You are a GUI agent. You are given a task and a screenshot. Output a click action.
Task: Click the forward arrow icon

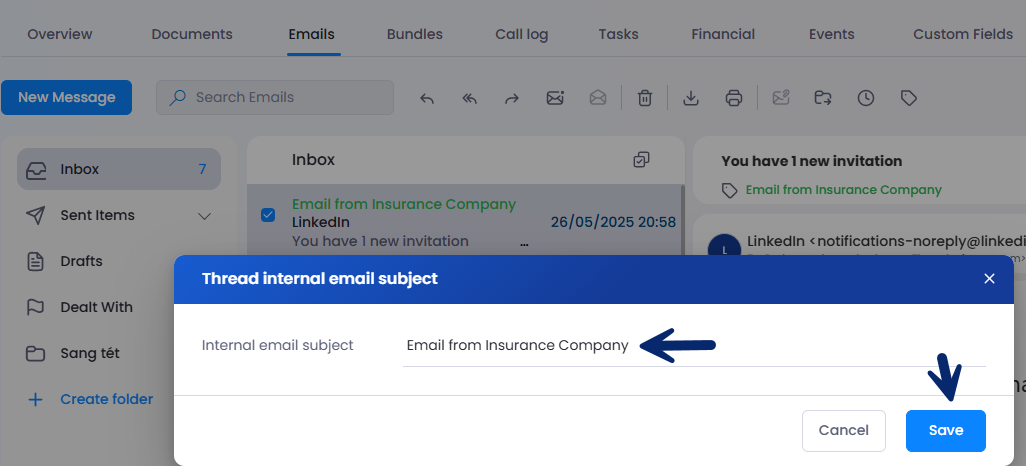(512, 98)
